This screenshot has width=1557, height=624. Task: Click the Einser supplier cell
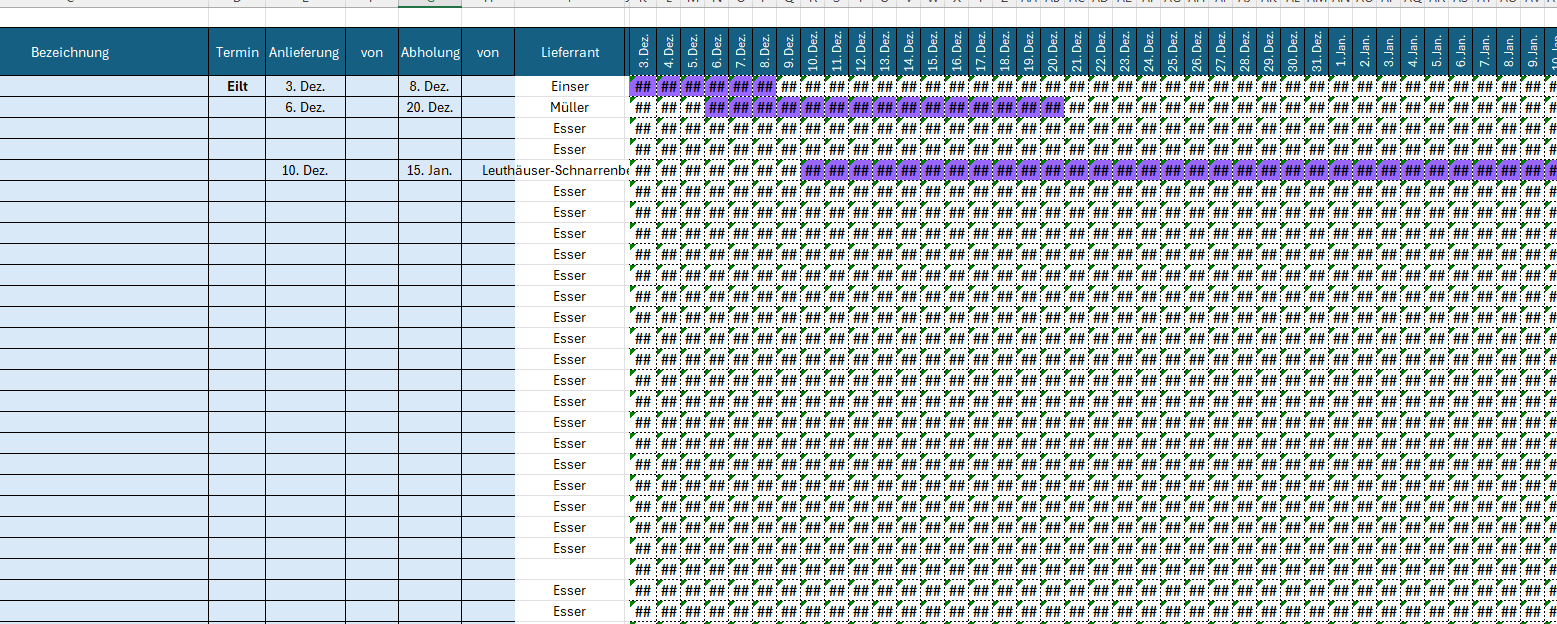(x=570, y=86)
